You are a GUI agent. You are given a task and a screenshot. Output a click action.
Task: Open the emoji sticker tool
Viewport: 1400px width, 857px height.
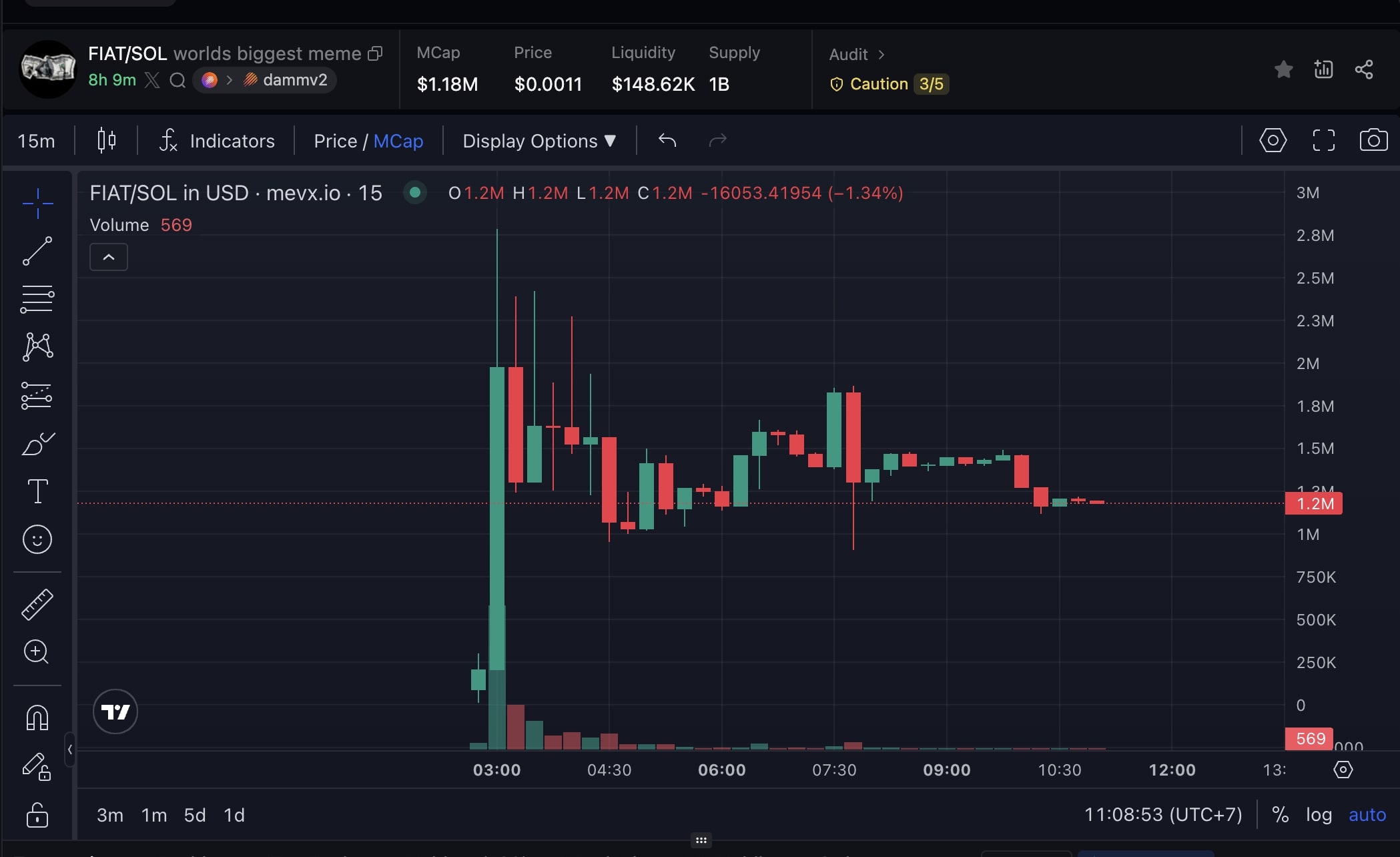37,539
